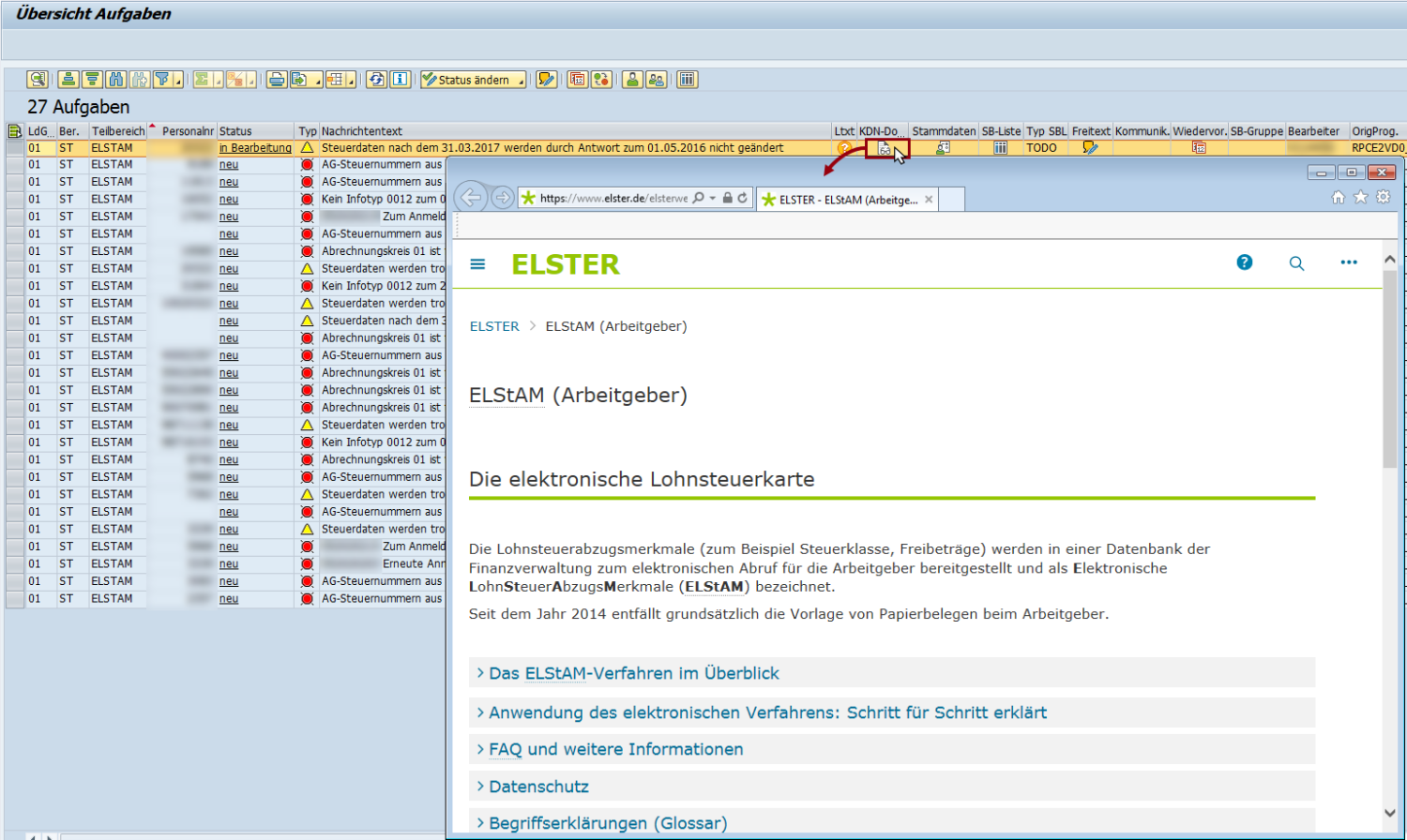Open the ELSTER site search magnifier
This screenshot has height=840, width=1407.
tap(1296, 263)
